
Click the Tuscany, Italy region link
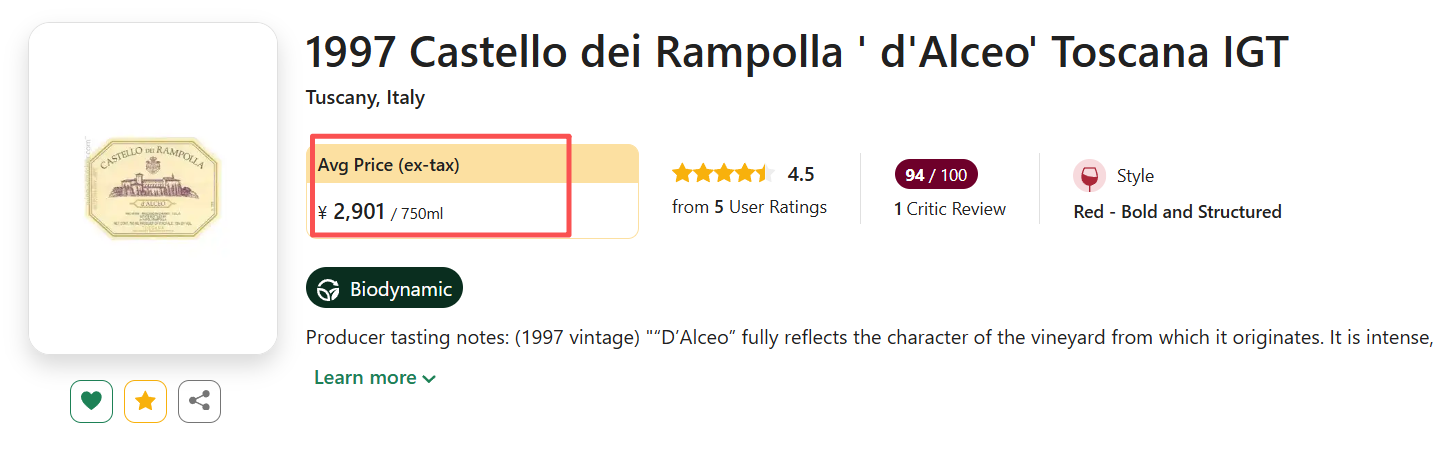point(365,98)
